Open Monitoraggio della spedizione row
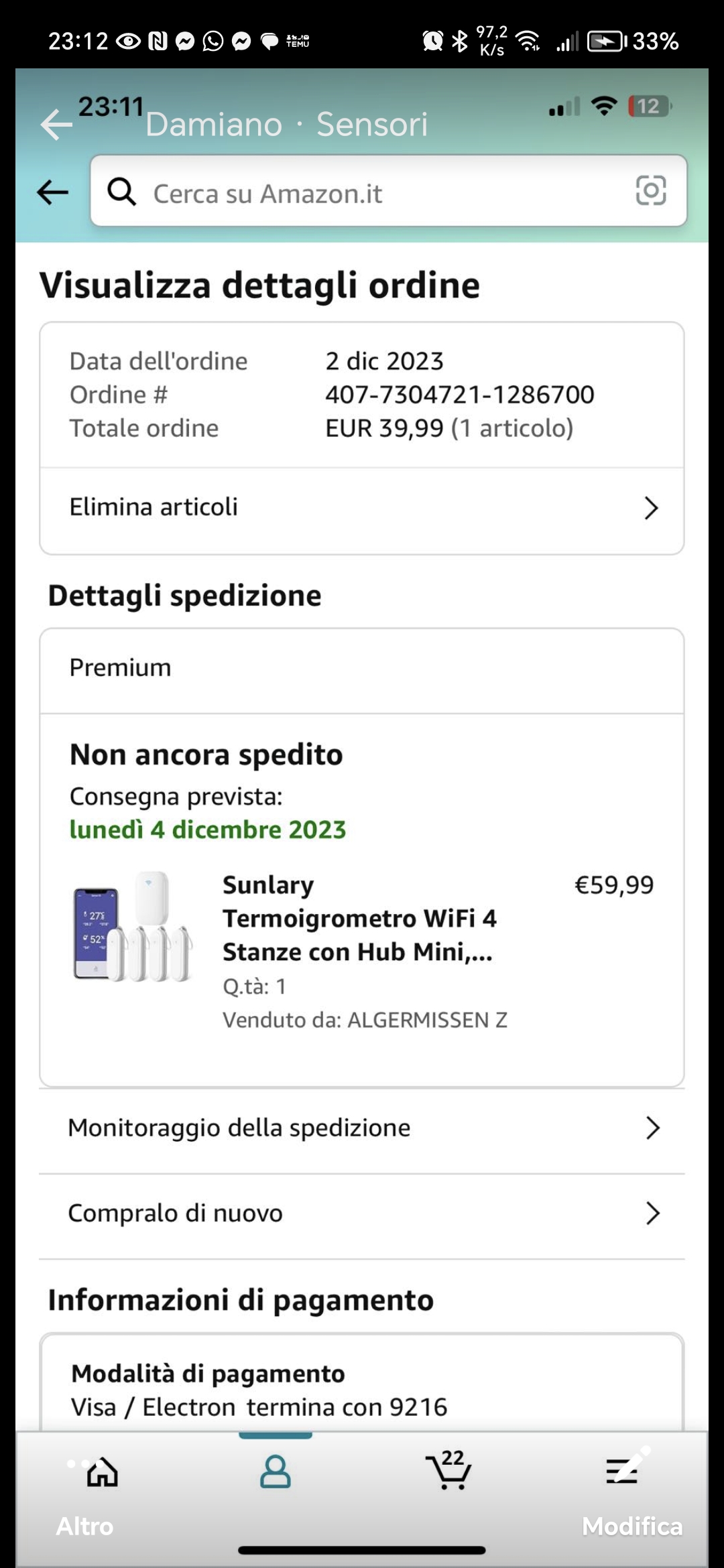Screen dimensions: 724x1568 (x=362, y=1129)
